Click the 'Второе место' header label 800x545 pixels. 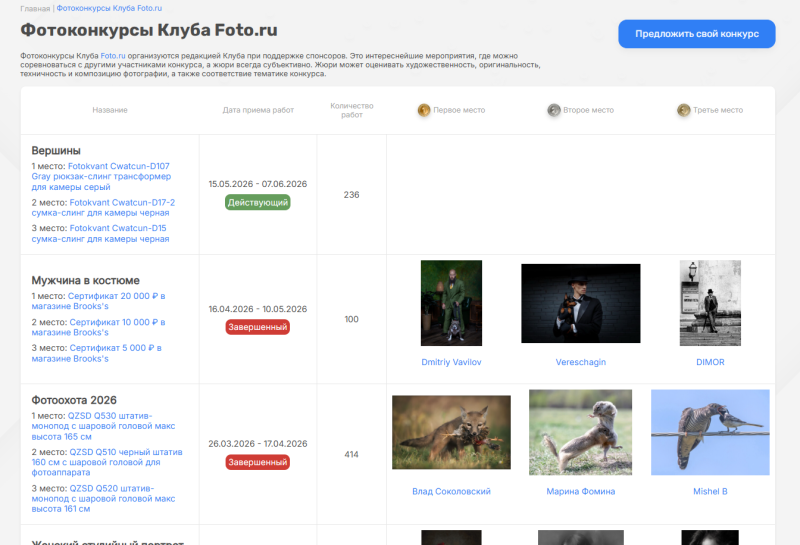[588, 110]
